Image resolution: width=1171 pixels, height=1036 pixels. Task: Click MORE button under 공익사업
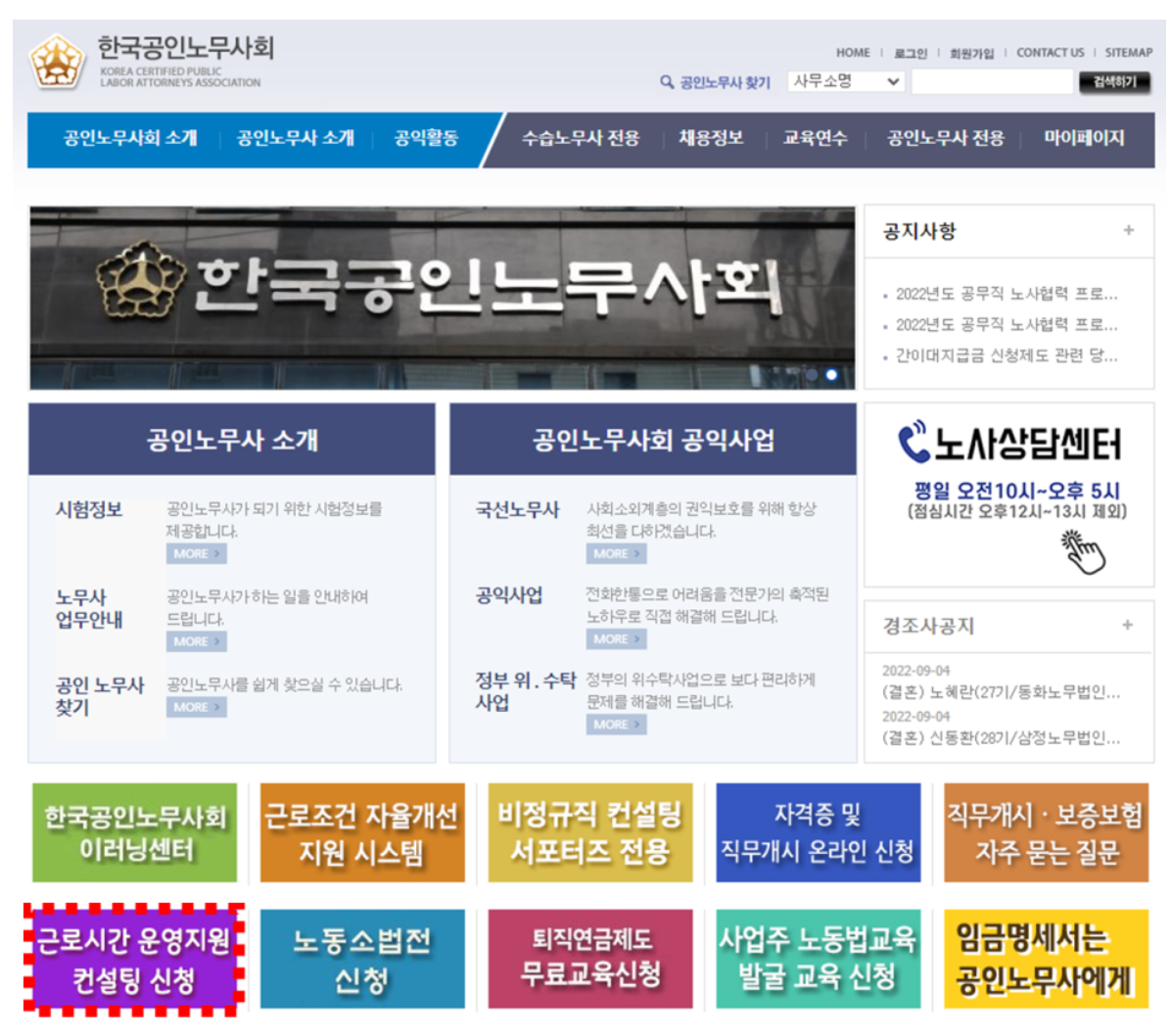tap(616, 639)
